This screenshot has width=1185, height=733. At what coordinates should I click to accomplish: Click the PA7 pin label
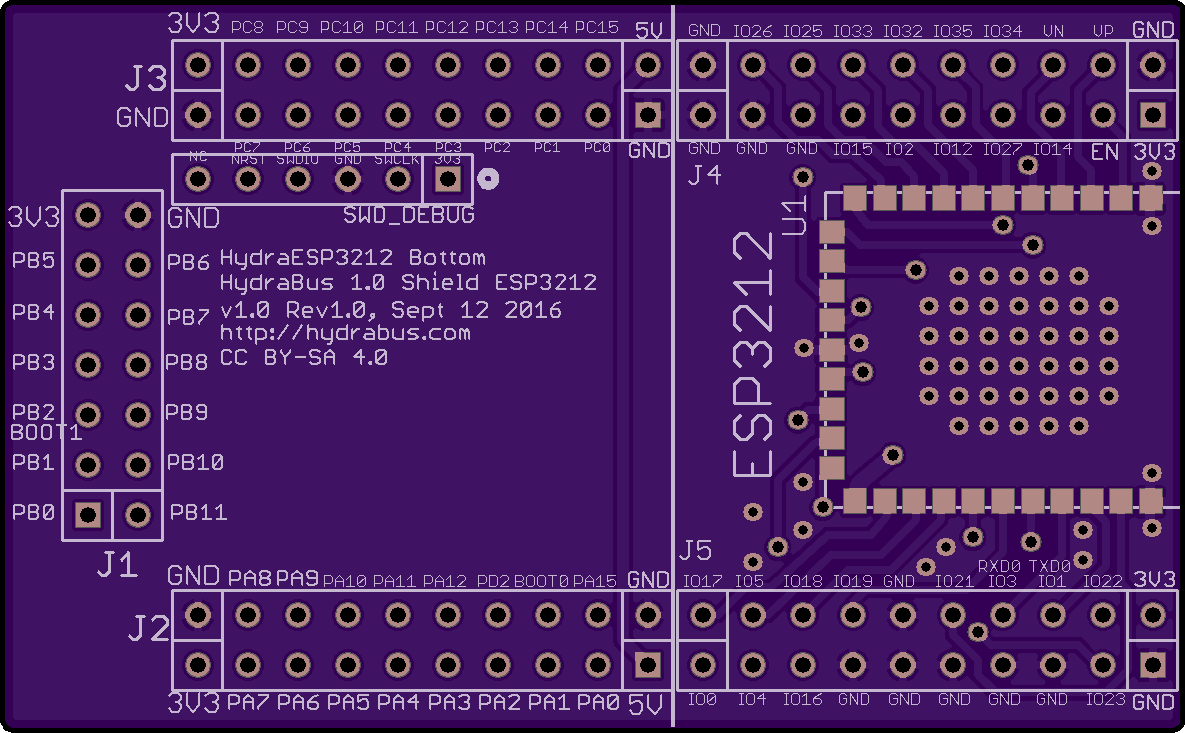tap(248, 703)
